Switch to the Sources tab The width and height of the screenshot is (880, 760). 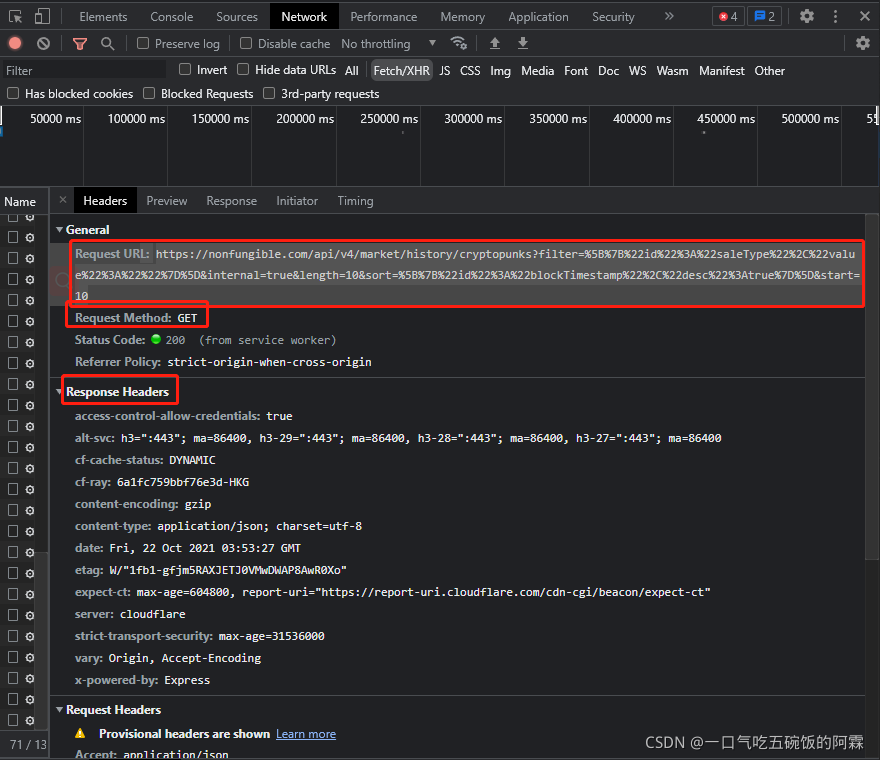[237, 17]
